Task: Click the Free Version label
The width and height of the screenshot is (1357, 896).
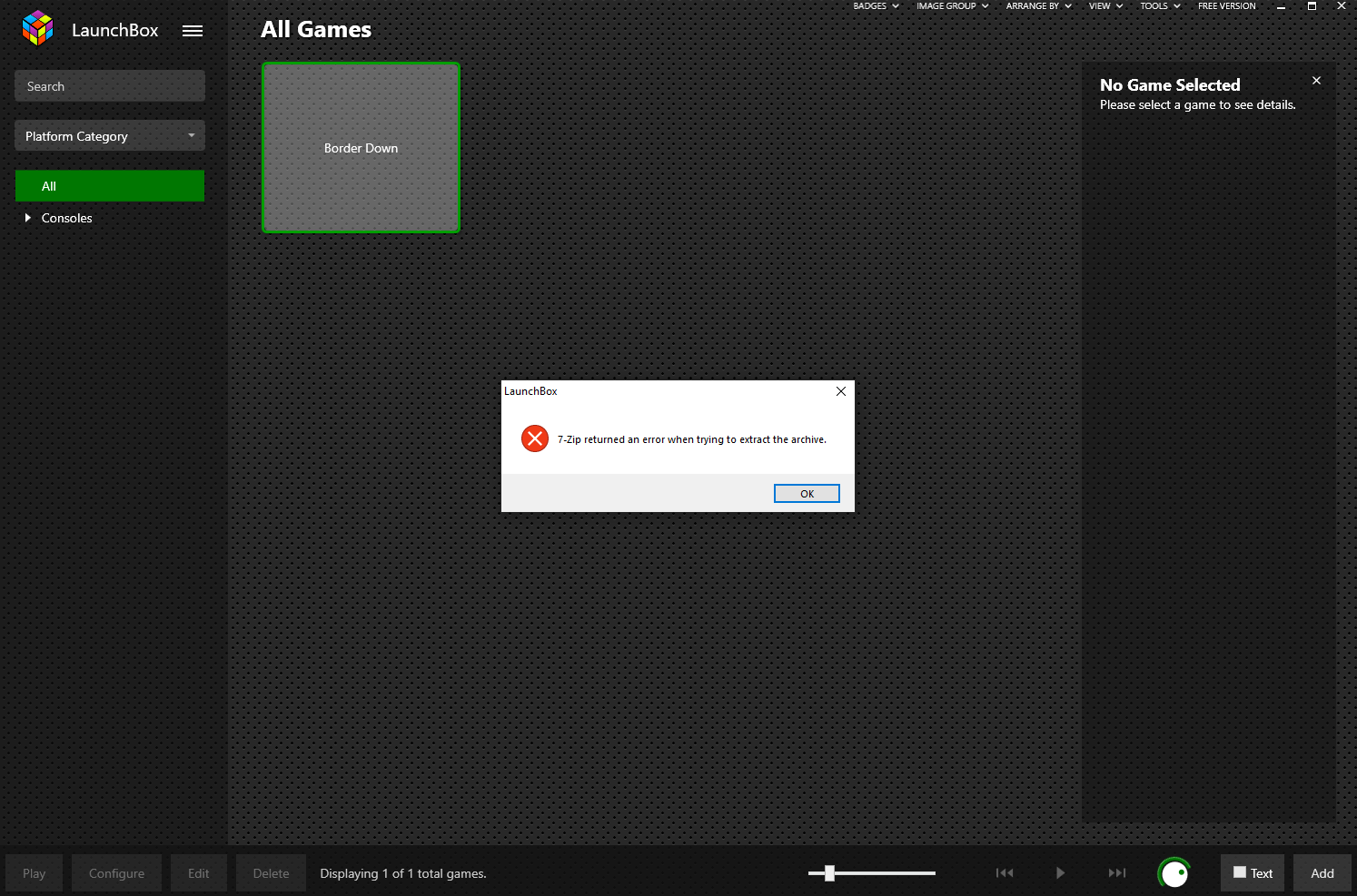Action: (x=1226, y=6)
